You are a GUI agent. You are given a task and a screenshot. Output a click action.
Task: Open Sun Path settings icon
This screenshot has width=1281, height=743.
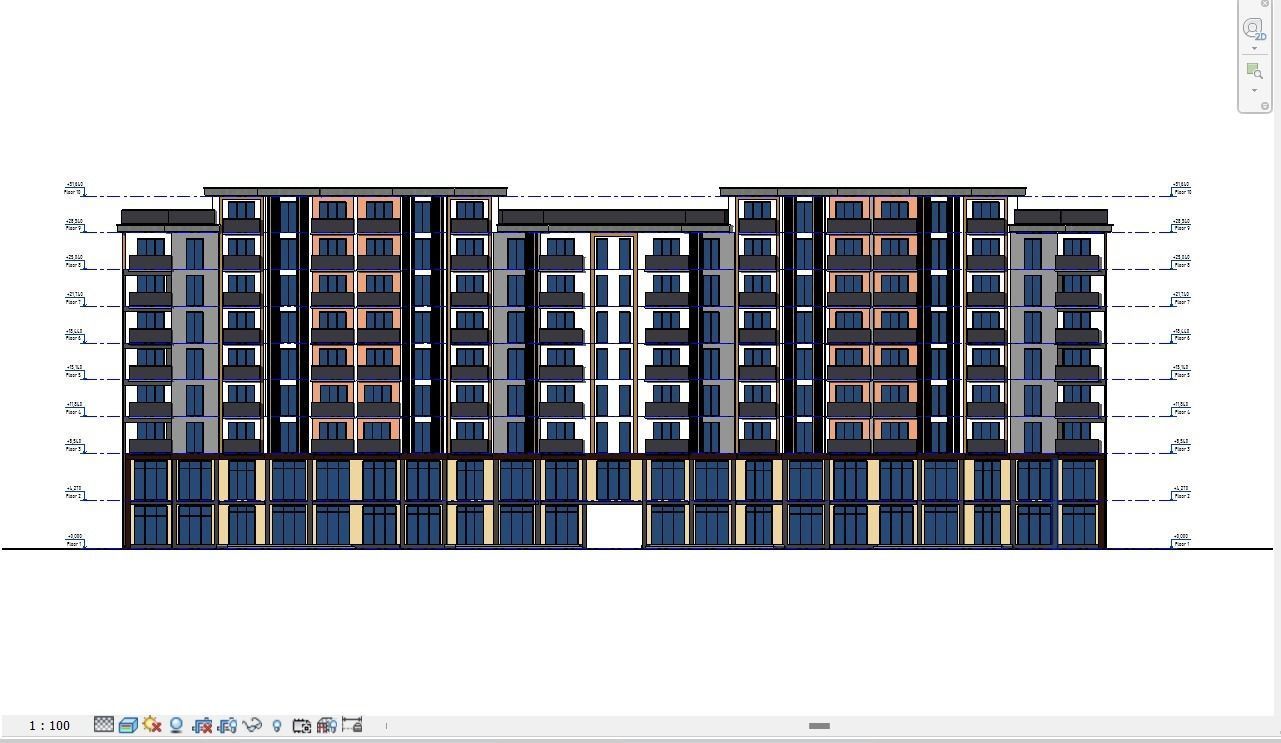(152, 725)
